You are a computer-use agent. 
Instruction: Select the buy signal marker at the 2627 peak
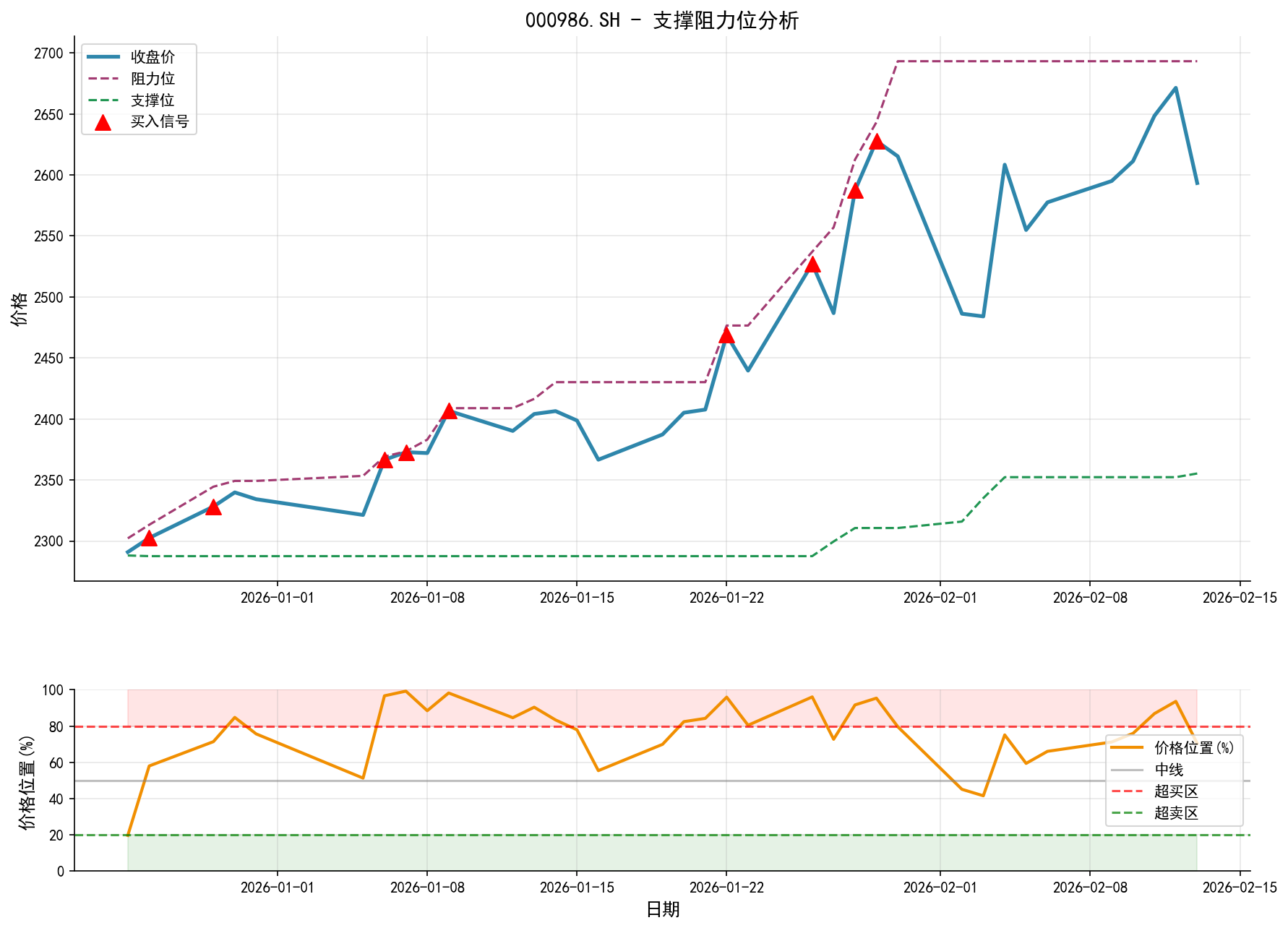877,142
